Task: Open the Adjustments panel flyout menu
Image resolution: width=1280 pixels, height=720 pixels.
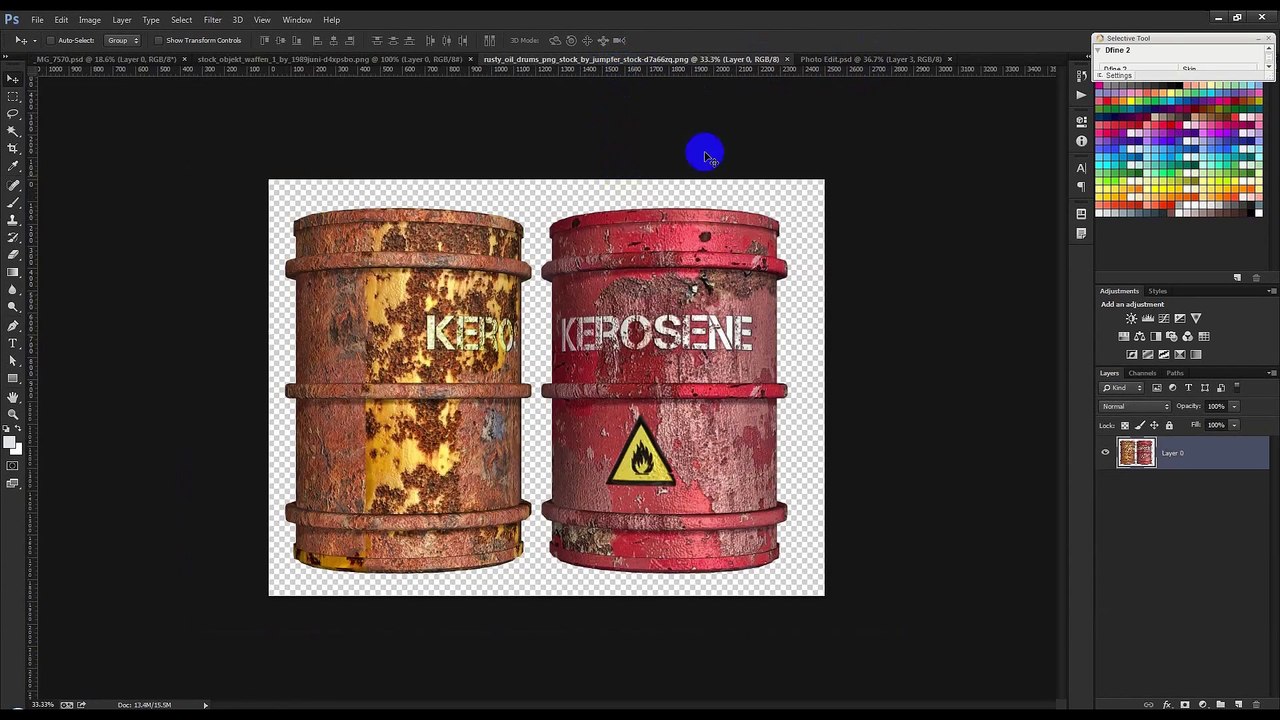Action: point(1272,291)
